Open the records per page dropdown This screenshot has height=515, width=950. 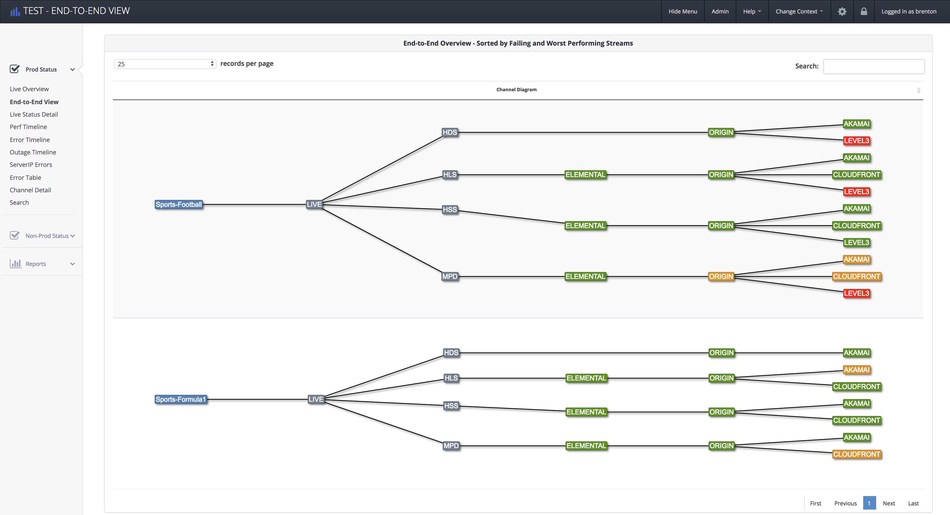[165, 64]
